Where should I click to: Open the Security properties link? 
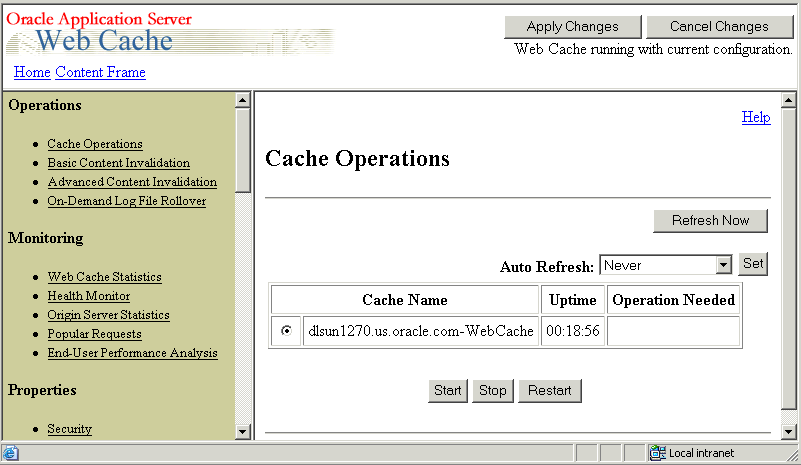coord(69,429)
